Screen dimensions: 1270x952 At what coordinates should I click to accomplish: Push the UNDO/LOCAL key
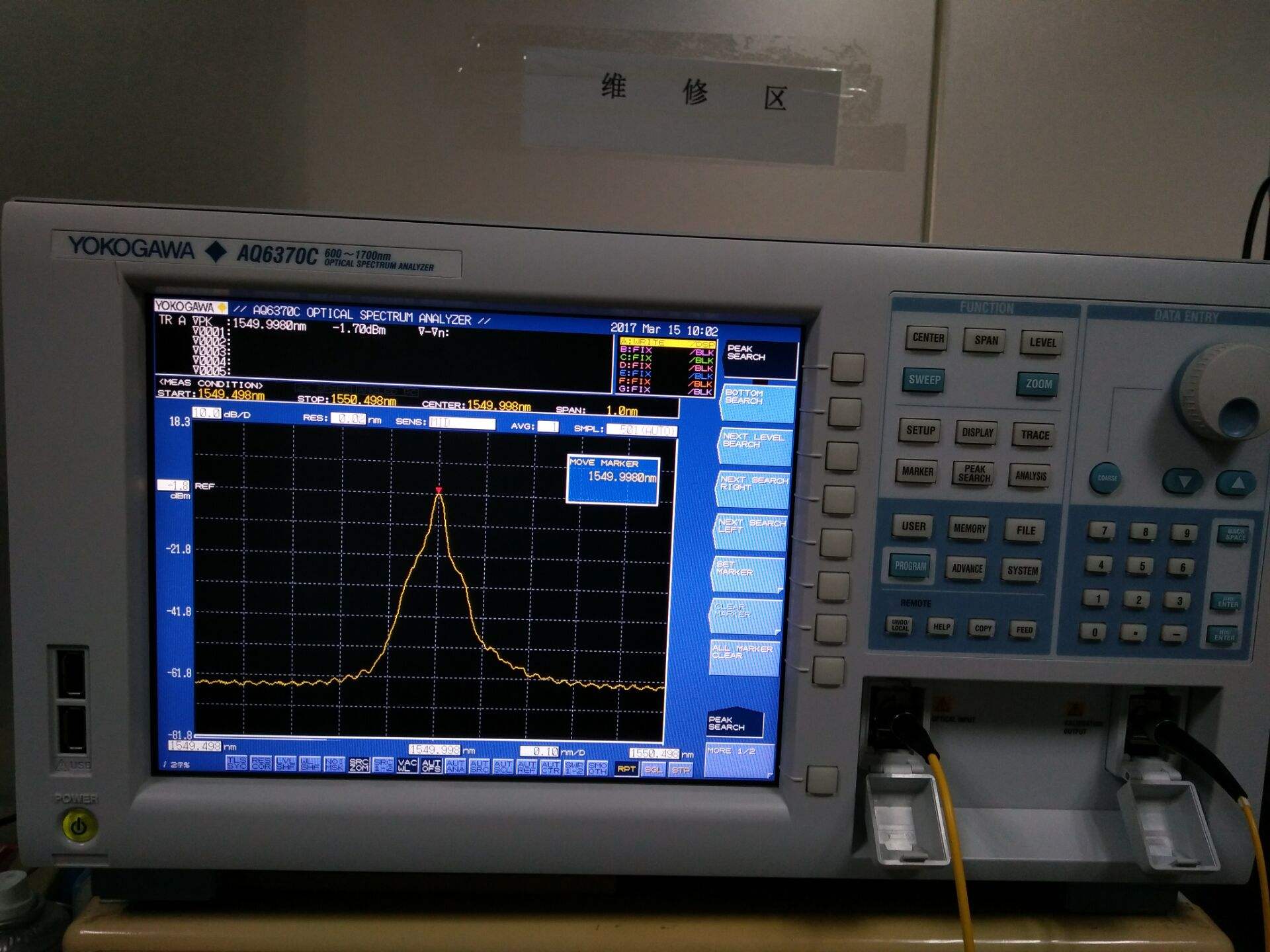900,625
